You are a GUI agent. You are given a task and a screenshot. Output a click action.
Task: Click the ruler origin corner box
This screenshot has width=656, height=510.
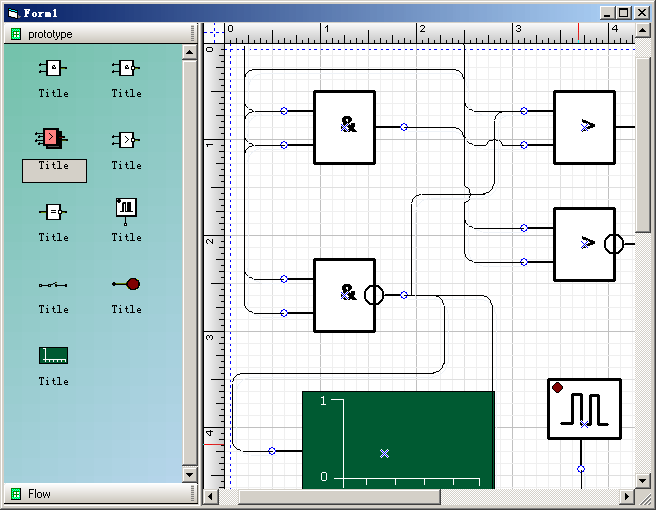pos(211,33)
